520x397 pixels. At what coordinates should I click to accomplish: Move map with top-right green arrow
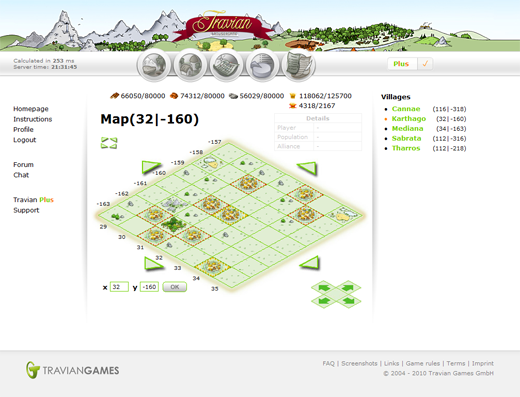point(307,168)
